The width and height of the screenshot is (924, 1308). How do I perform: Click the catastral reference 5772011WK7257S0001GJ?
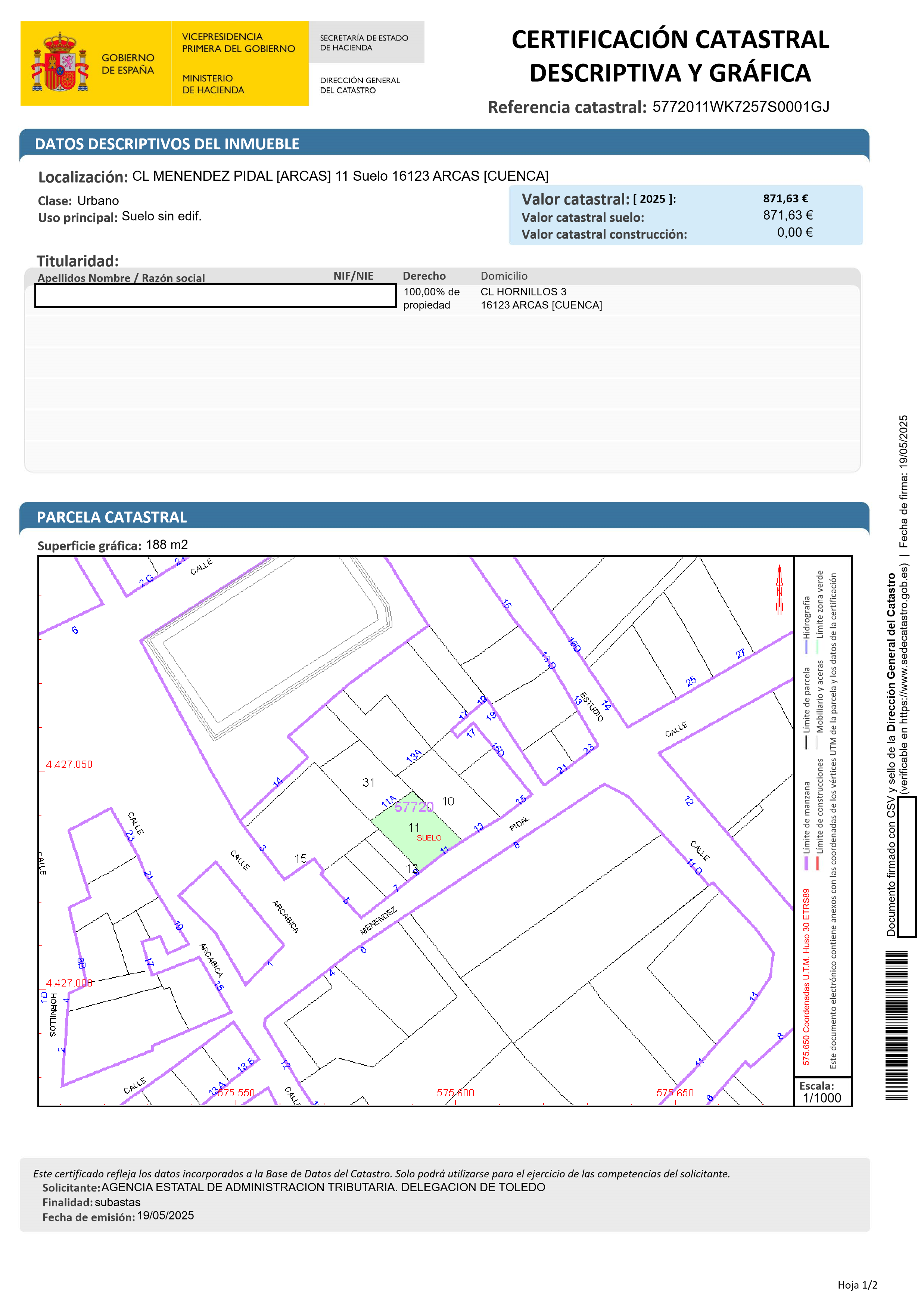[x=741, y=107]
